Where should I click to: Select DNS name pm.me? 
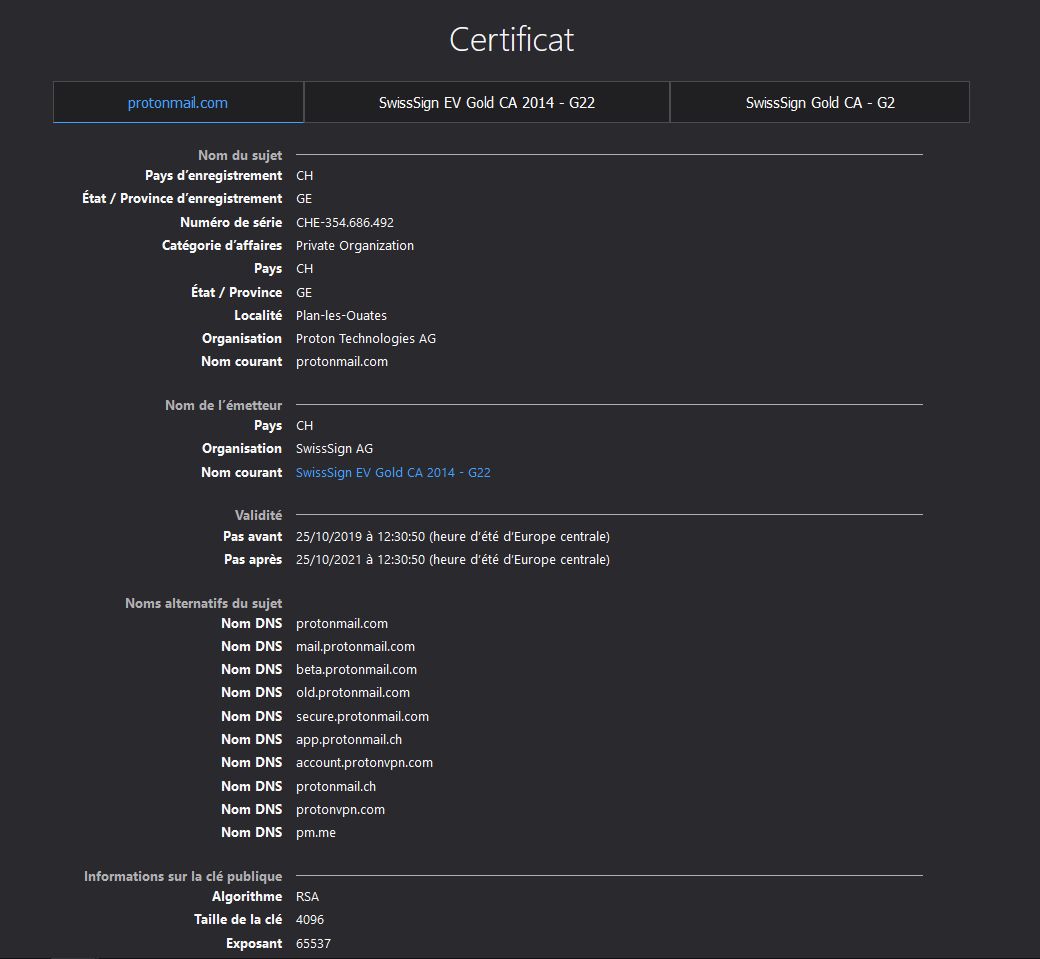coord(316,833)
